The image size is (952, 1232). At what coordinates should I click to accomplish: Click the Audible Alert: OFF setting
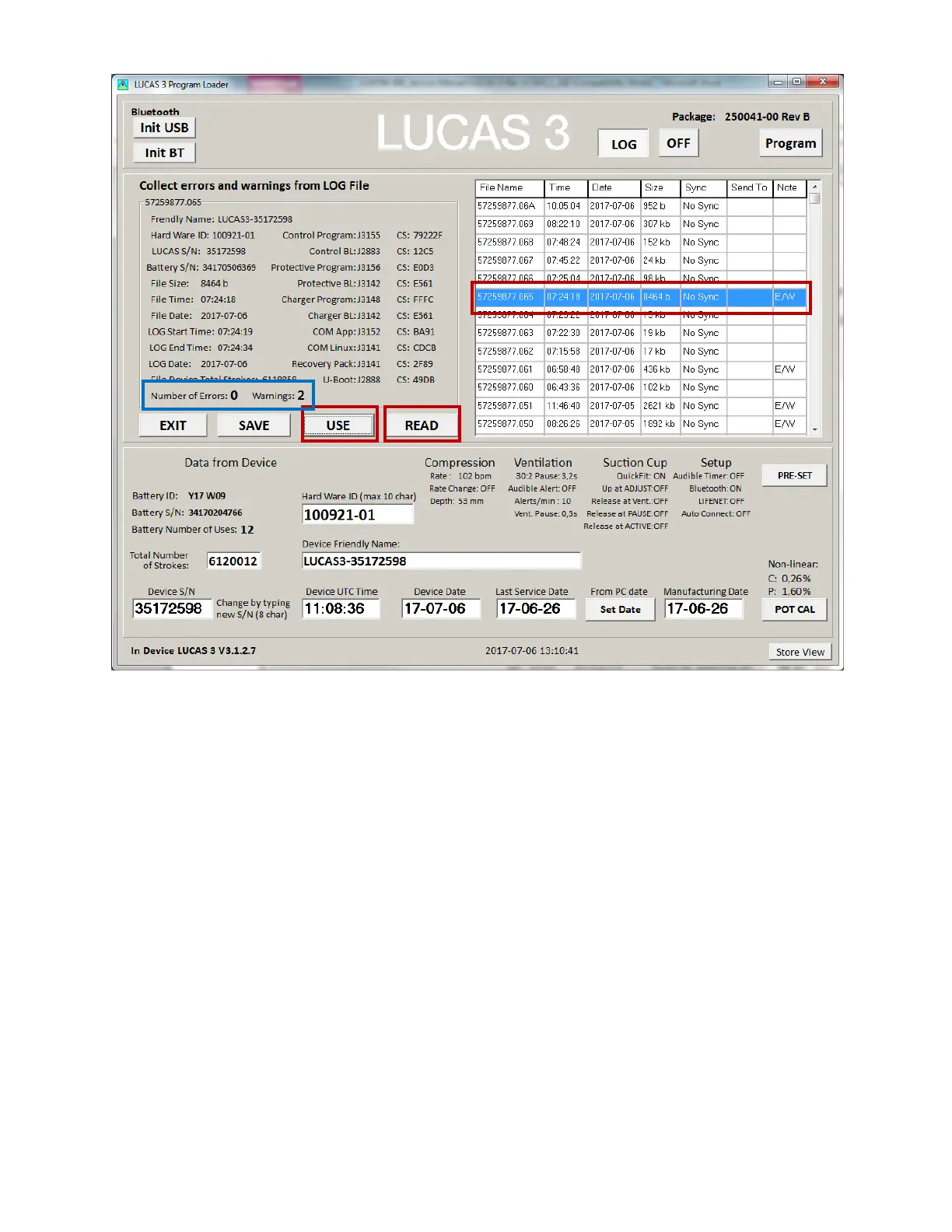pyautogui.click(x=542, y=488)
